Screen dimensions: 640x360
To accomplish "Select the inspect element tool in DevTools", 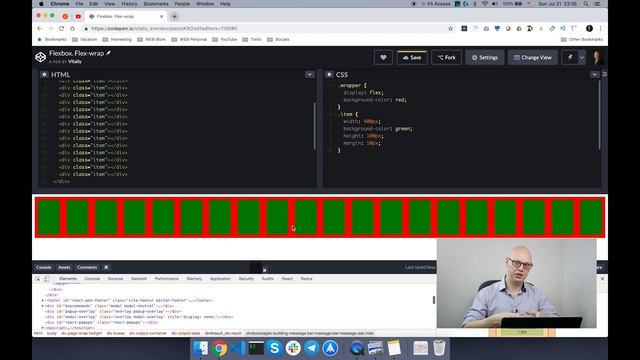I will [x=38, y=279].
